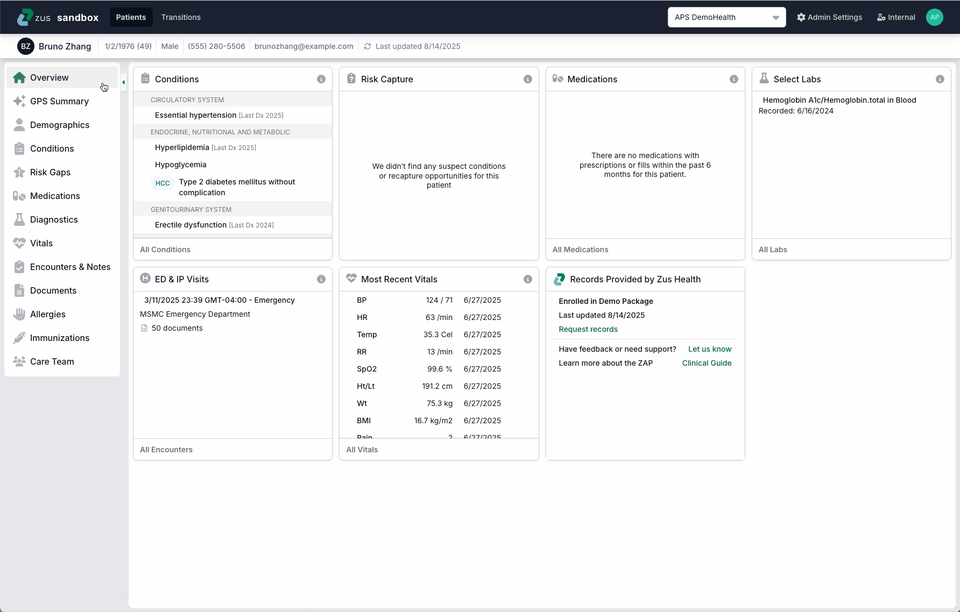The width and height of the screenshot is (960, 612).
Task: Show info for the Risk Capture card
Action: [x=528, y=79]
